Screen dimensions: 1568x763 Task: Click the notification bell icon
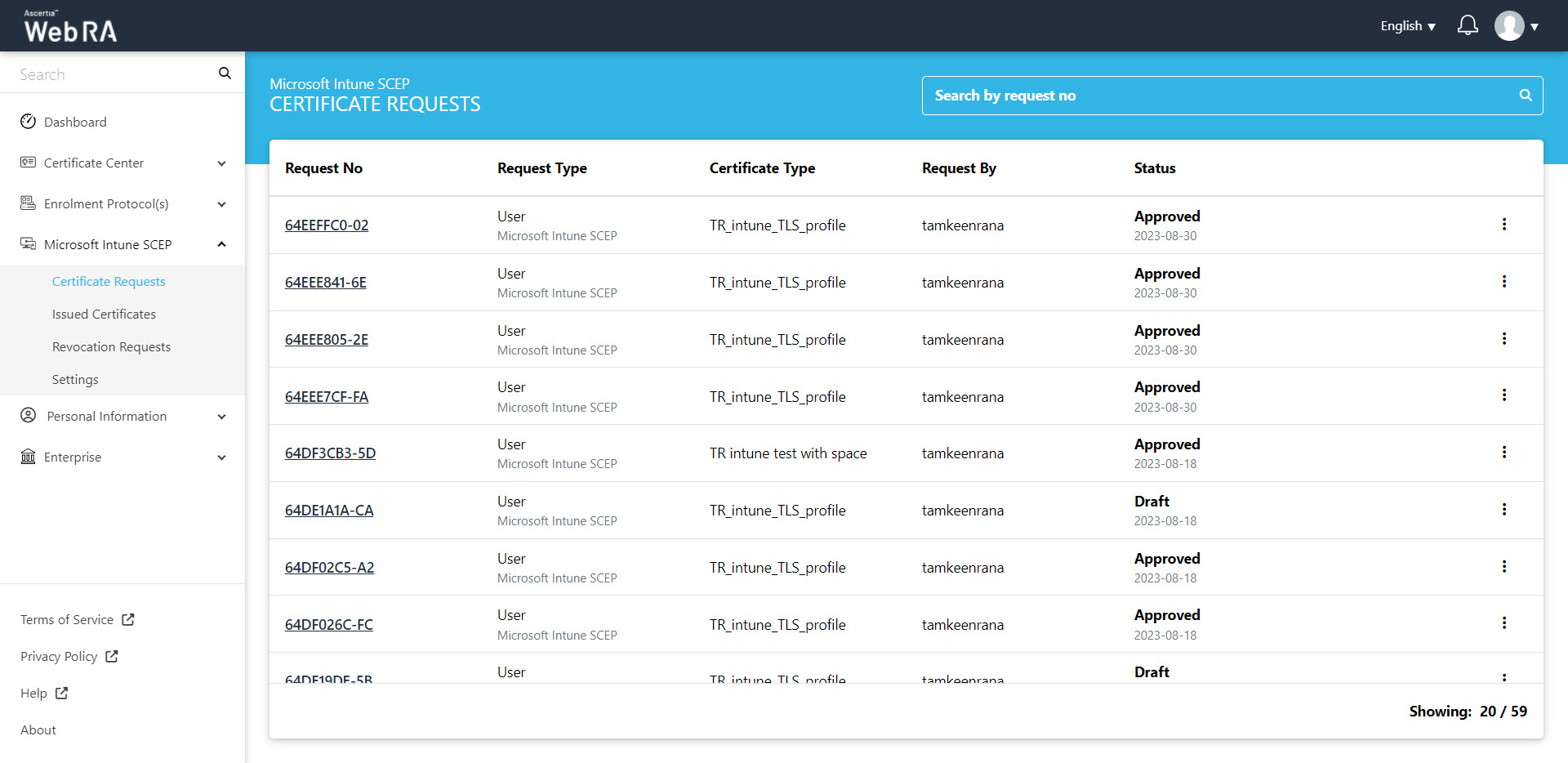[1467, 25]
